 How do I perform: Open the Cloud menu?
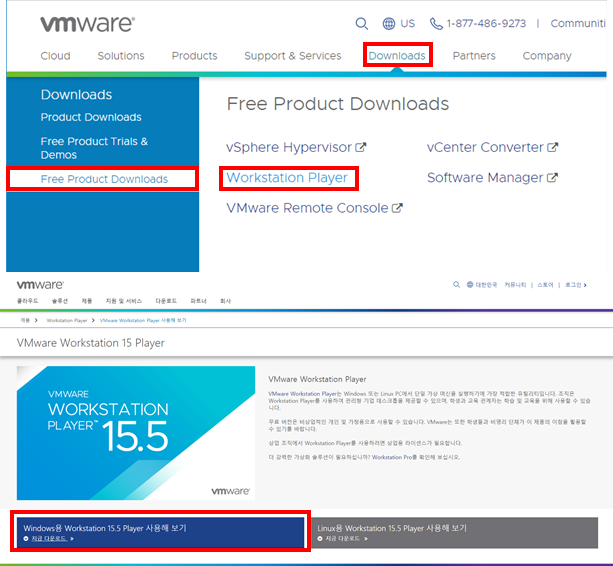tap(56, 56)
